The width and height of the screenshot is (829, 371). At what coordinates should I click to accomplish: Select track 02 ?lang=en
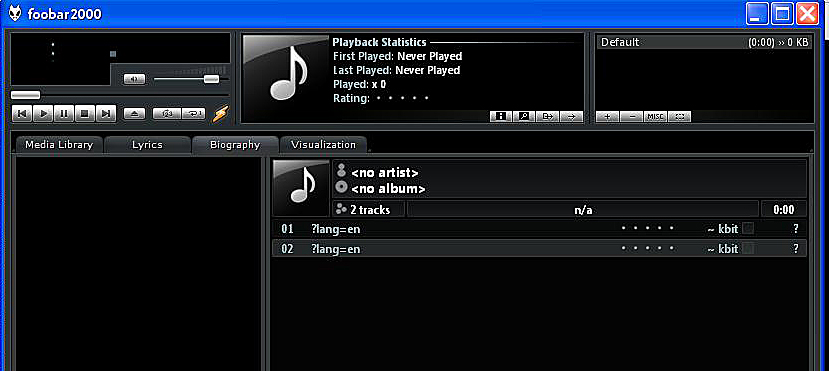point(539,248)
